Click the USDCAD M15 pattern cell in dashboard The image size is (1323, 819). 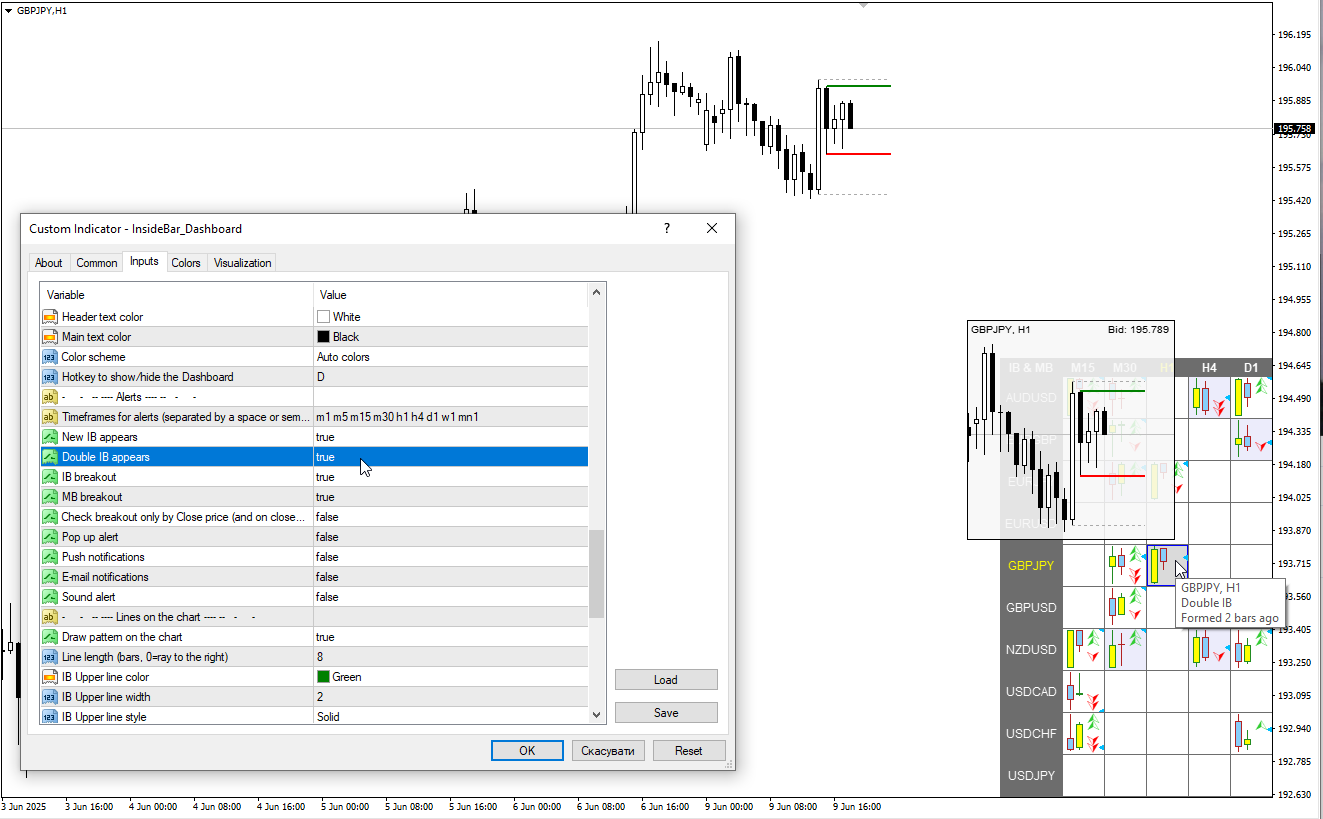point(1083,691)
